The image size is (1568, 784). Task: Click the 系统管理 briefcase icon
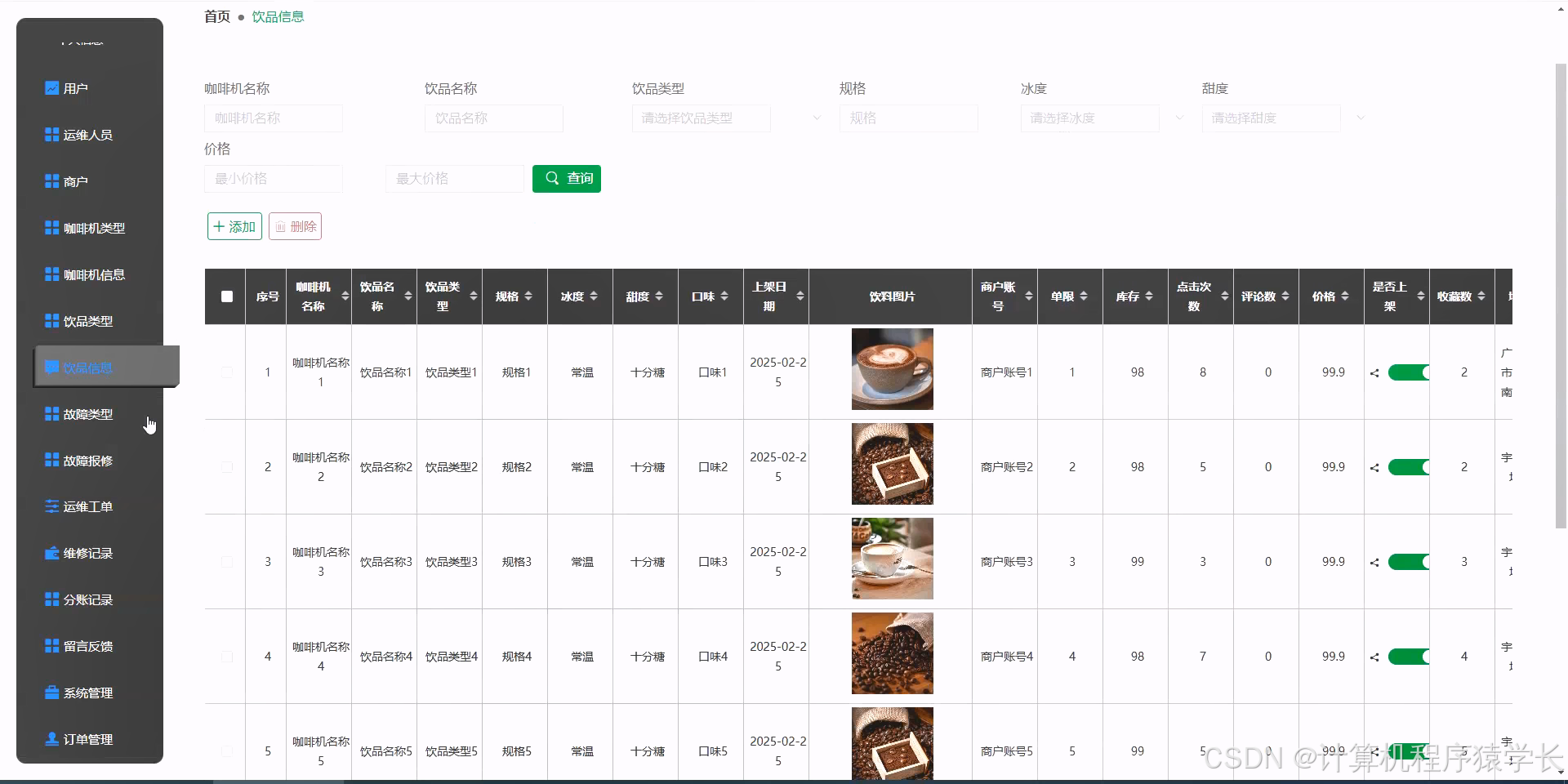(x=51, y=692)
